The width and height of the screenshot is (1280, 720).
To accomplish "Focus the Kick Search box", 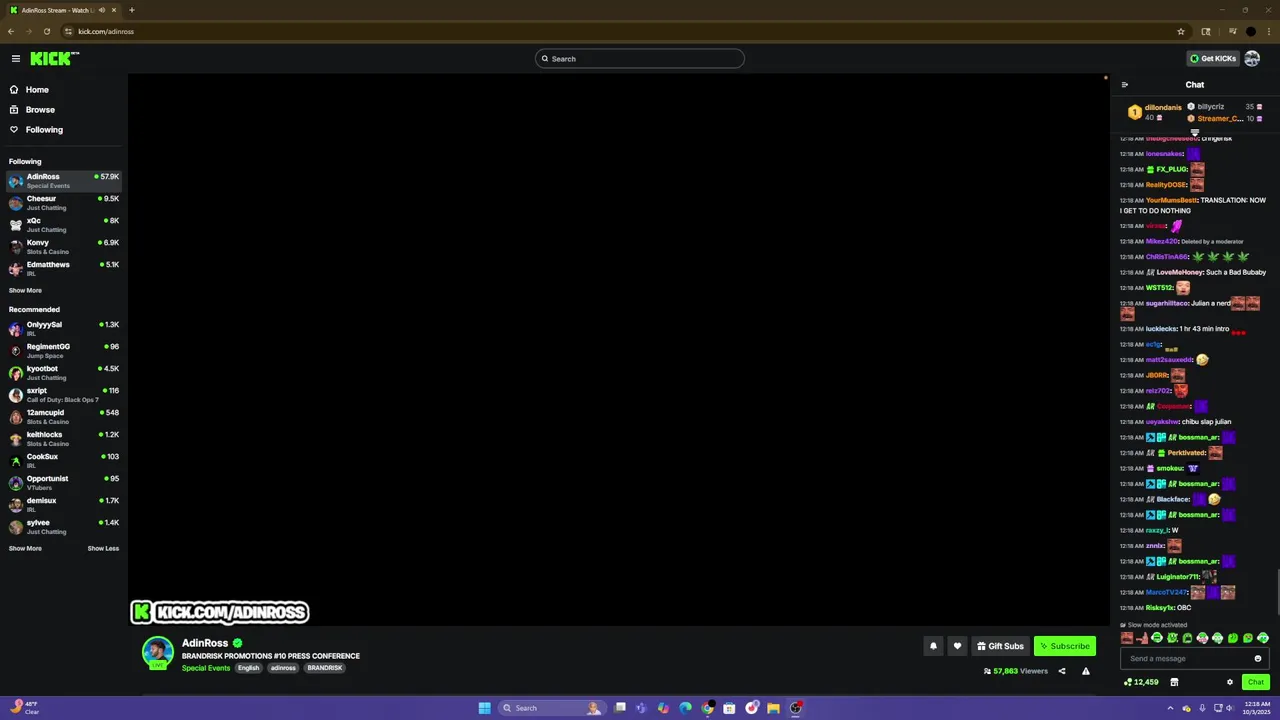I will click(640, 58).
